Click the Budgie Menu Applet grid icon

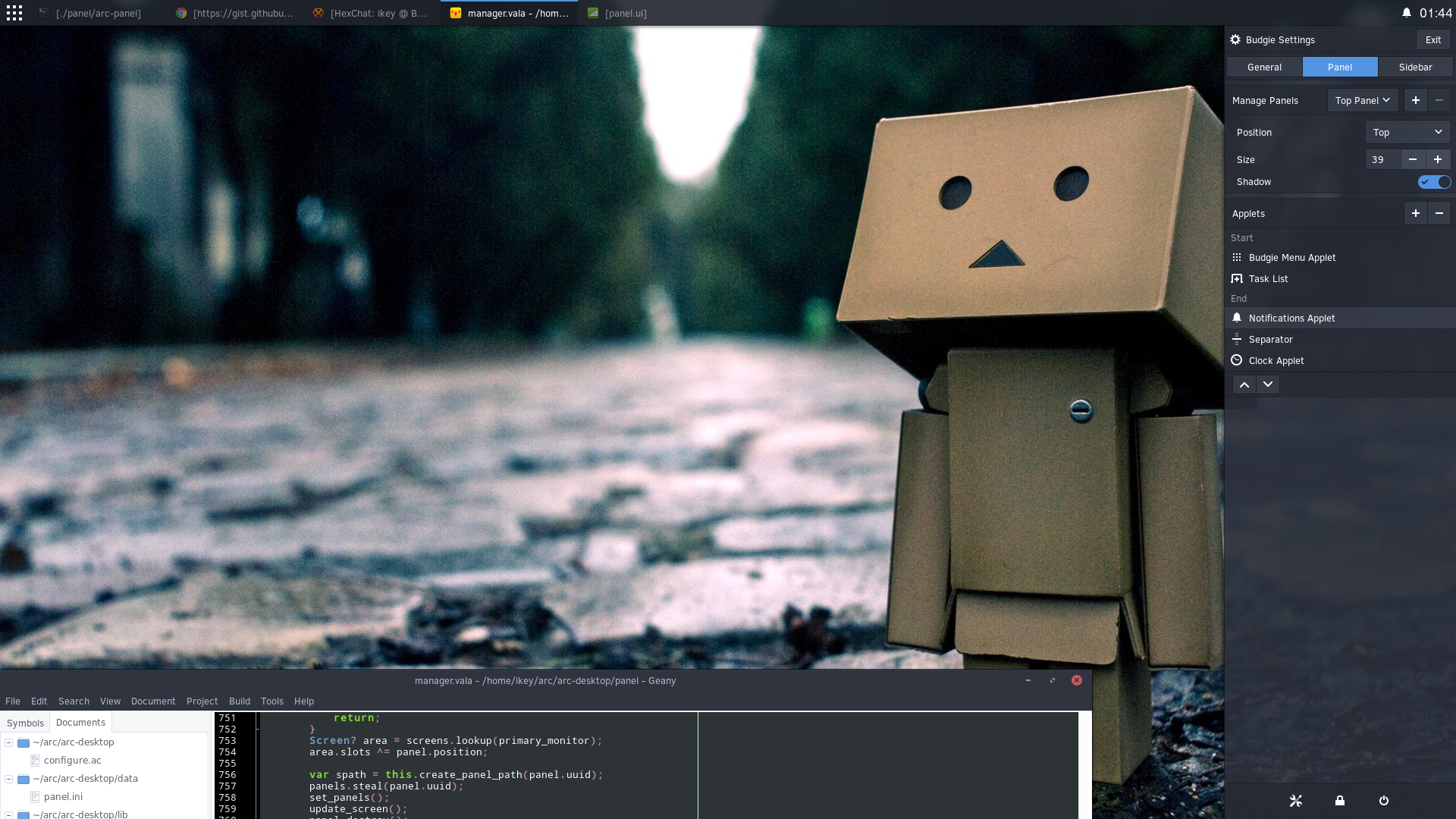click(1237, 257)
